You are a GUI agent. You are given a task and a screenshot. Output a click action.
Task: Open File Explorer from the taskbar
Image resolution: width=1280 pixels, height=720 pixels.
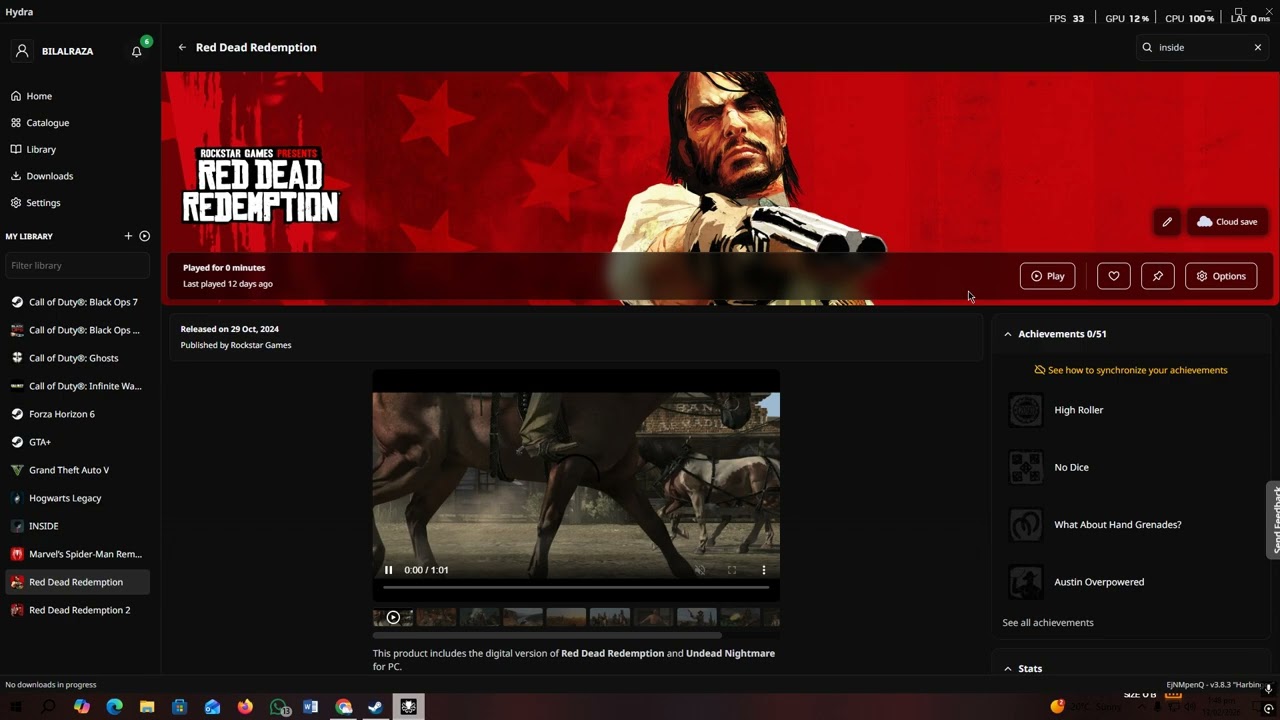click(147, 707)
